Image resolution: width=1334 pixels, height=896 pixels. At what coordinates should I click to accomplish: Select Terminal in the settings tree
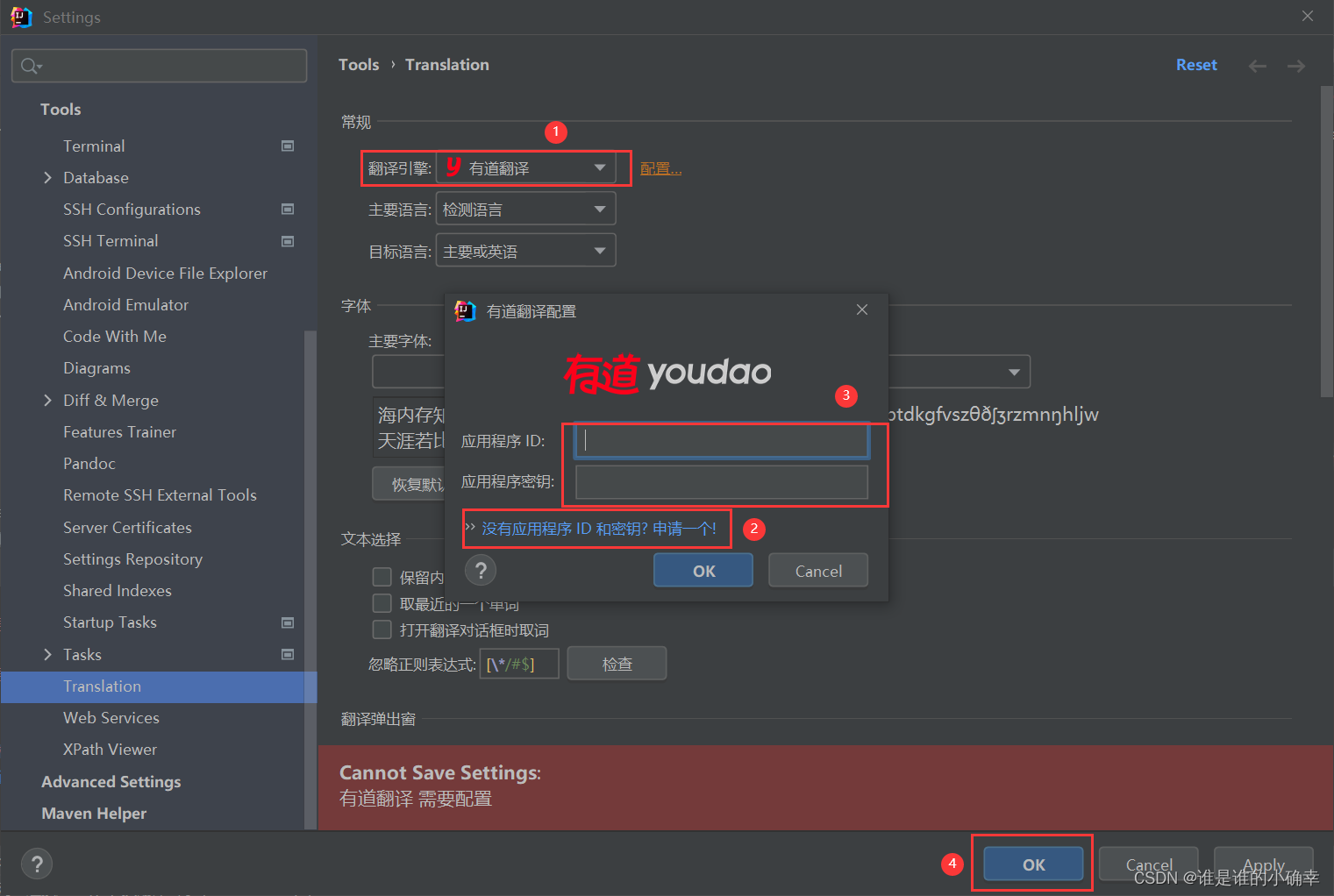tap(94, 146)
